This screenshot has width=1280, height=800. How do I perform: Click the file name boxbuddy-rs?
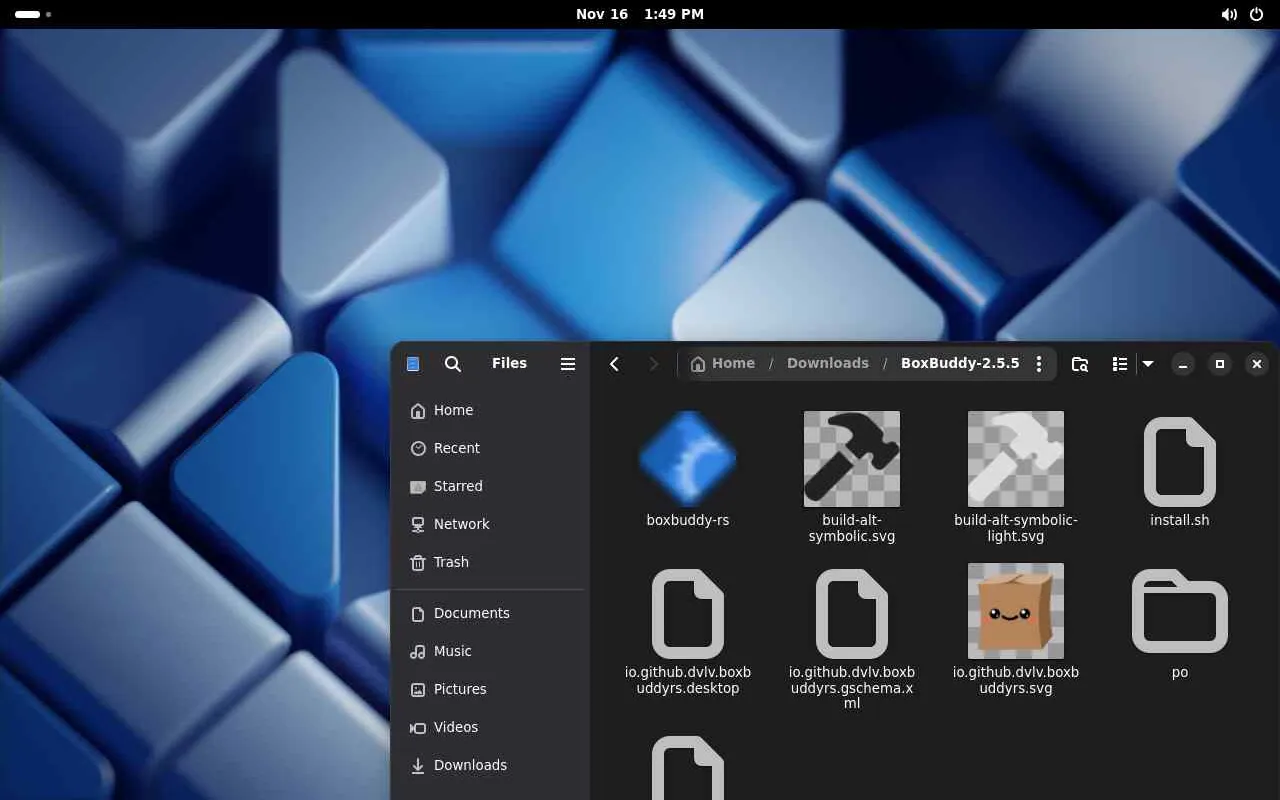click(x=688, y=520)
